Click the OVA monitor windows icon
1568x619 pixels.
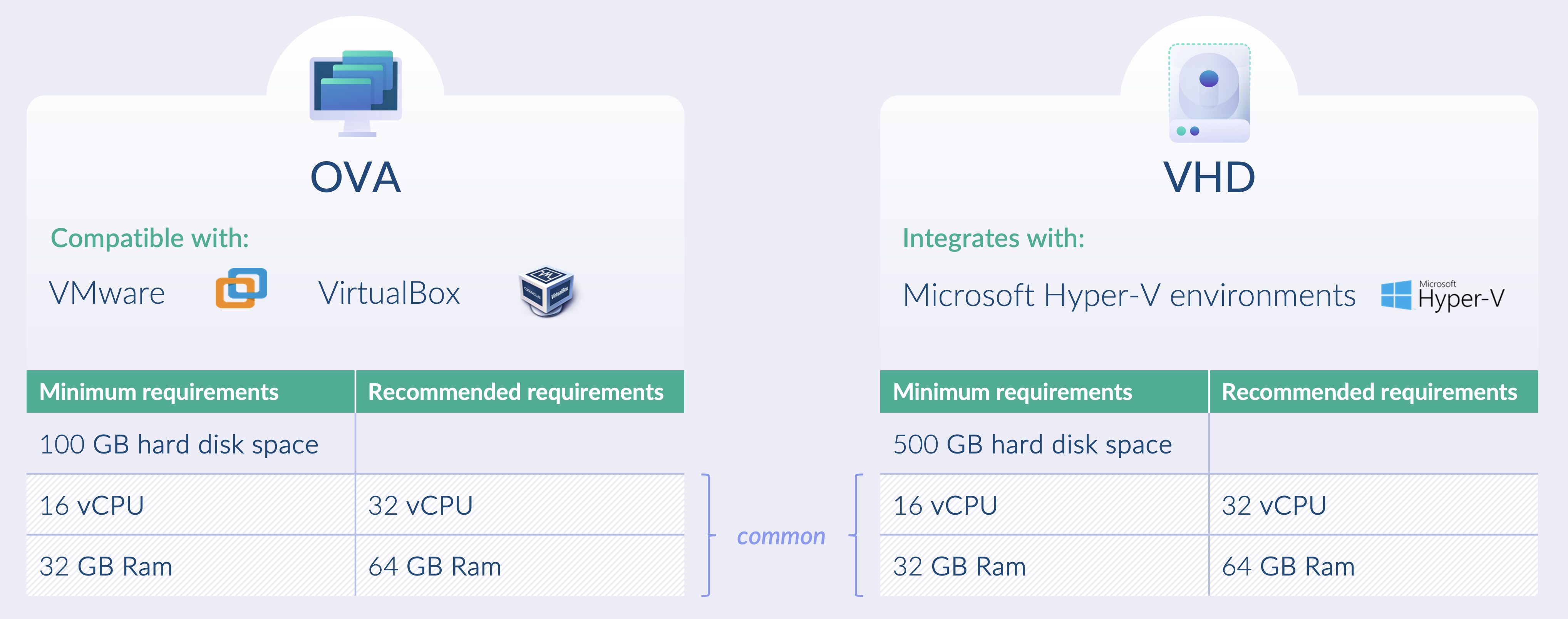point(355,92)
